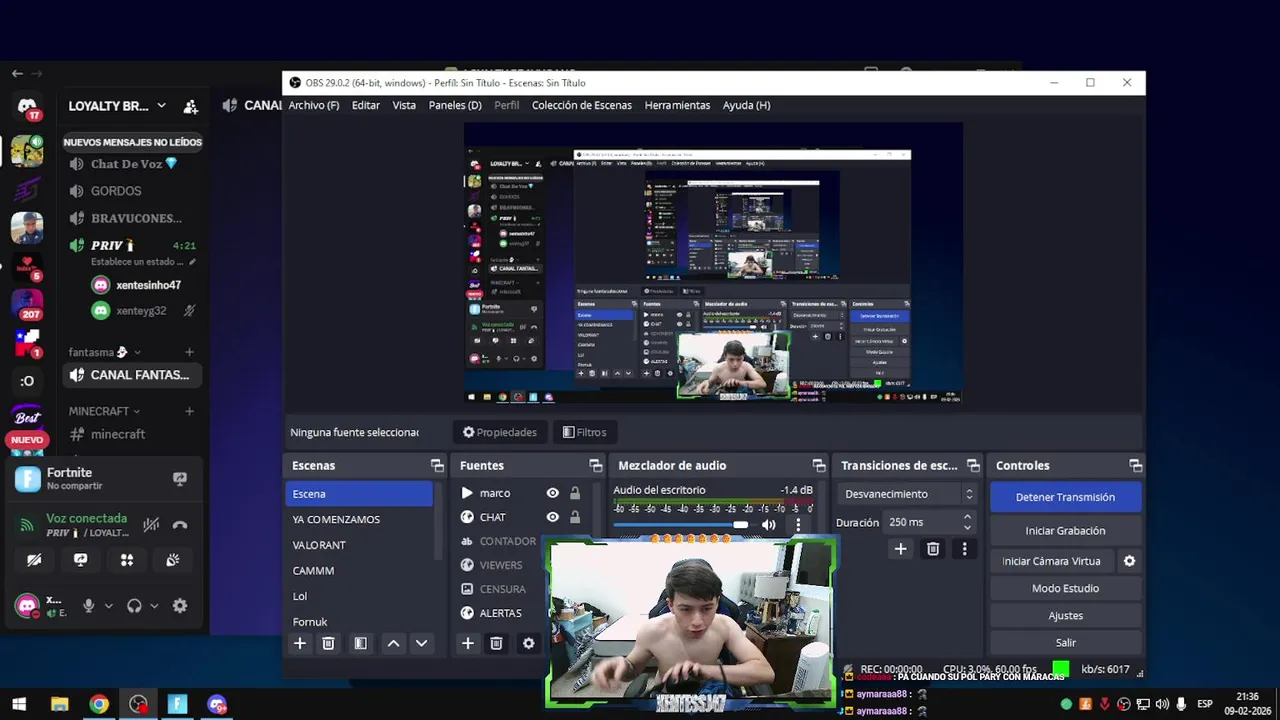The width and height of the screenshot is (1280, 720).
Task: Toggle visibility of the CHAT source
Action: coord(552,517)
